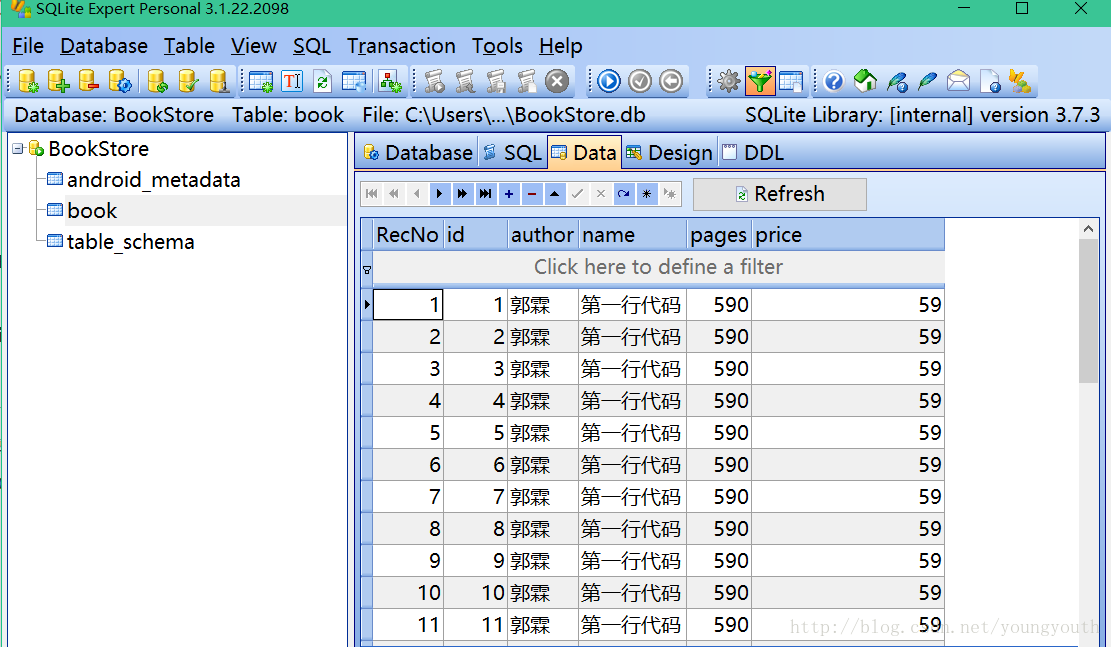This screenshot has height=647, width=1111.
Task: Click the vertical scrollbar thumb in data grid
Action: (1088, 311)
